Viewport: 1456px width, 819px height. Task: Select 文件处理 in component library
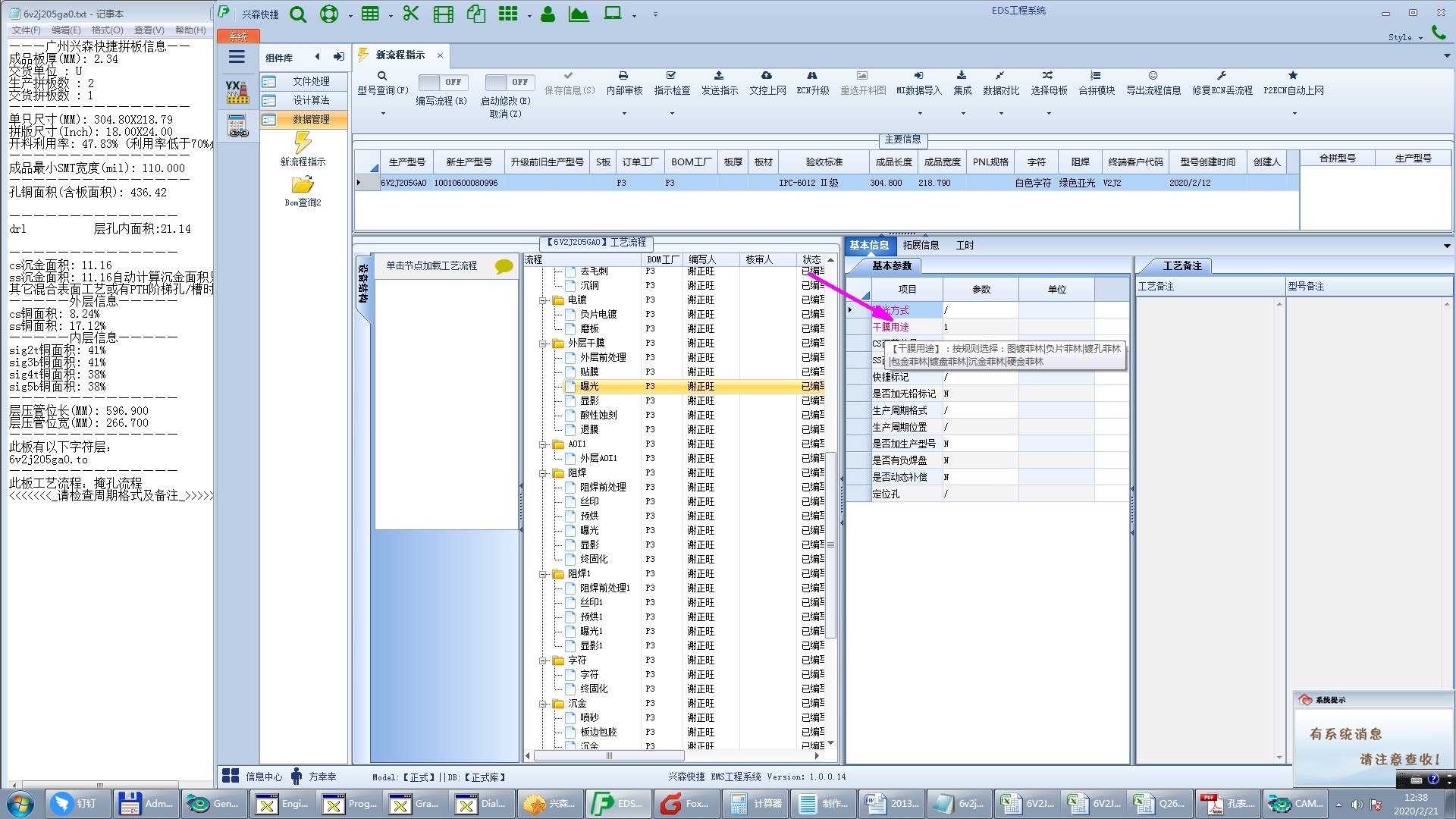click(x=311, y=81)
